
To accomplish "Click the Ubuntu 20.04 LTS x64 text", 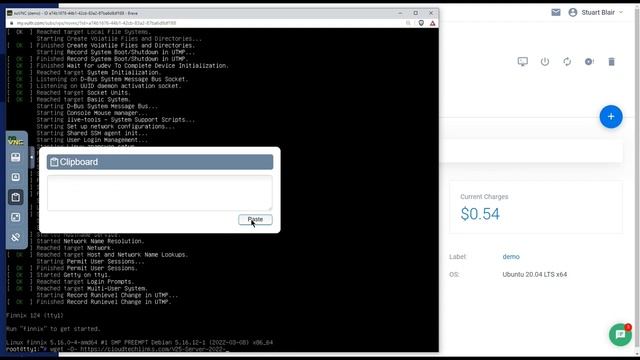I will click(534, 274).
